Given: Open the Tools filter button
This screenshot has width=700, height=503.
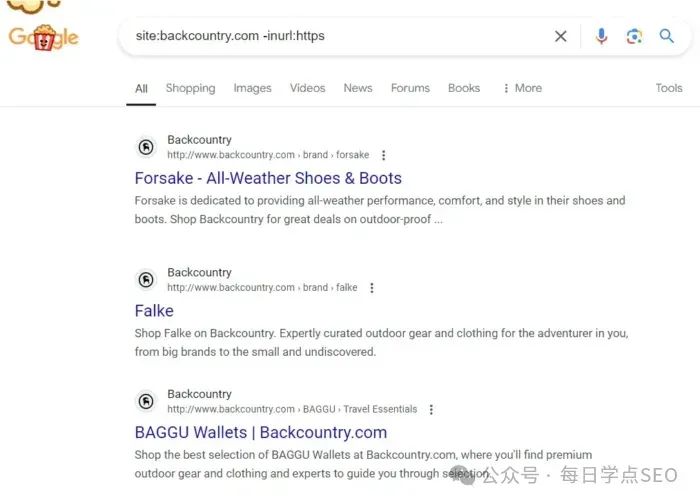Looking at the screenshot, I should click(669, 88).
